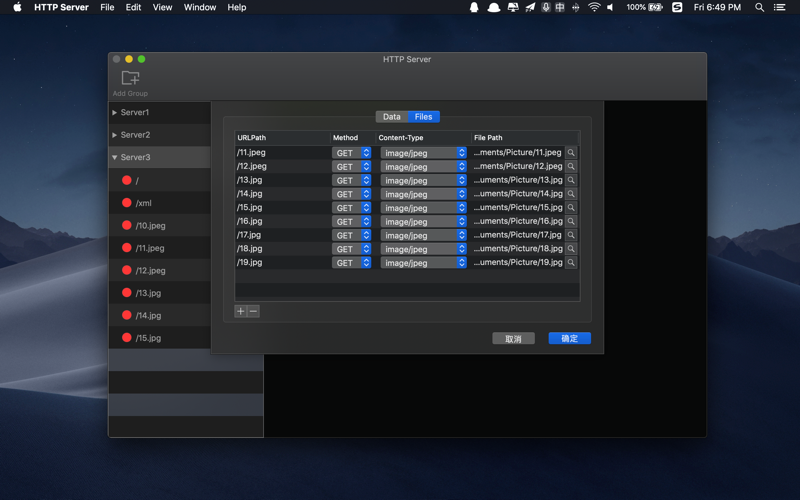Open Notification Center list icon

779,7
